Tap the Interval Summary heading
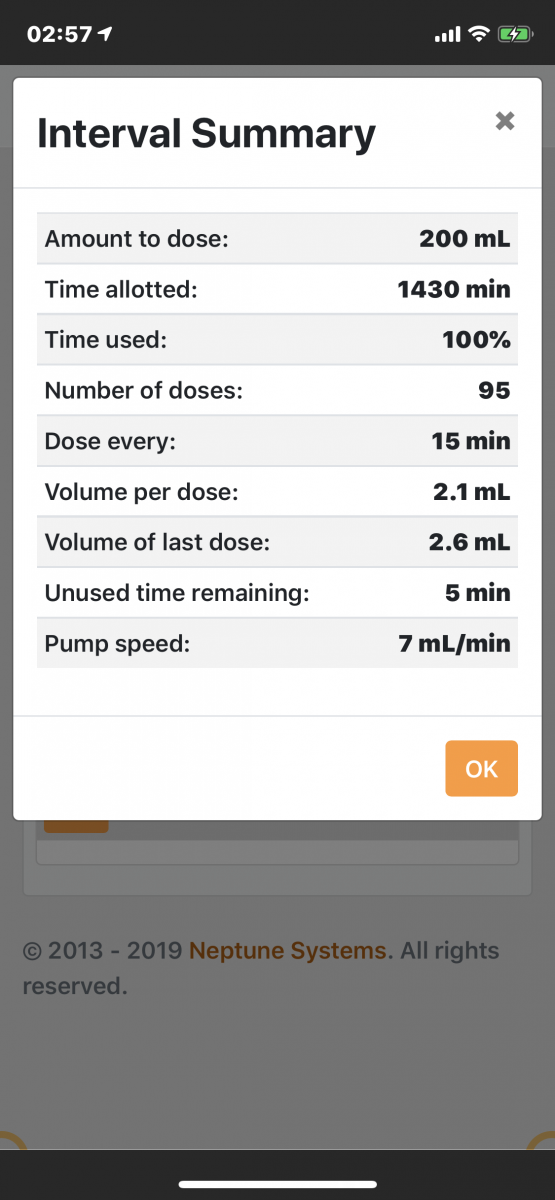The height and width of the screenshot is (1200, 555). tap(206, 133)
